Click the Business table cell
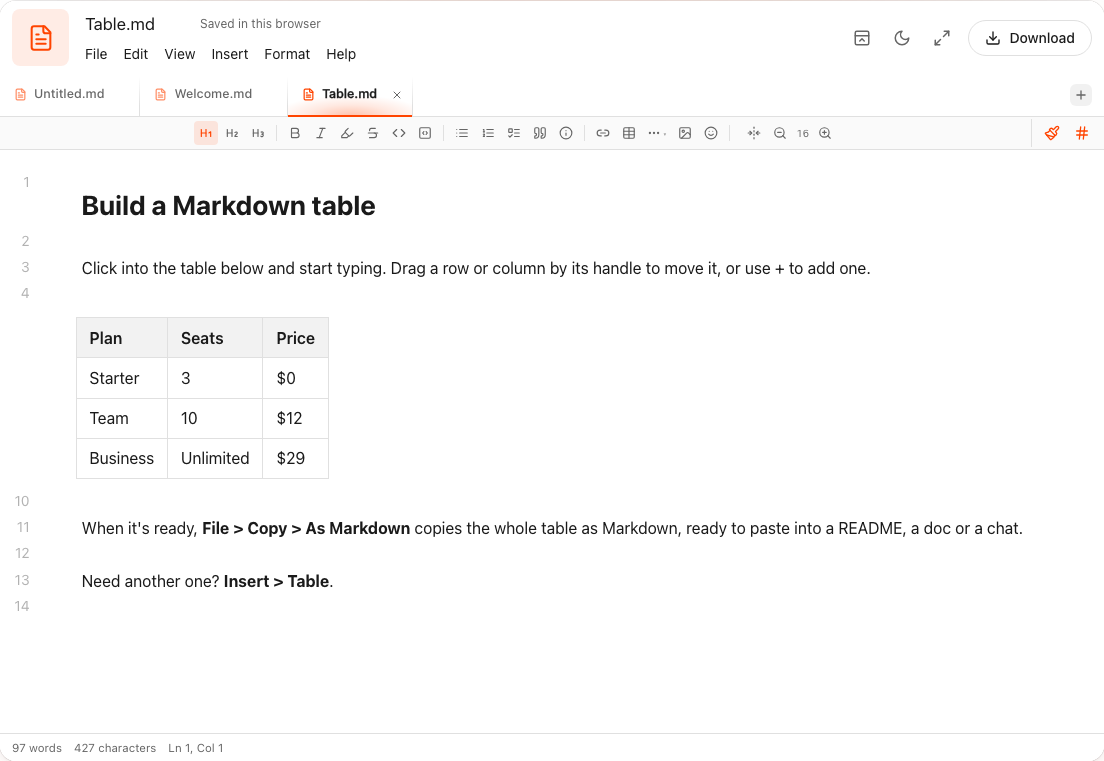This screenshot has width=1104, height=761. coord(122,458)
